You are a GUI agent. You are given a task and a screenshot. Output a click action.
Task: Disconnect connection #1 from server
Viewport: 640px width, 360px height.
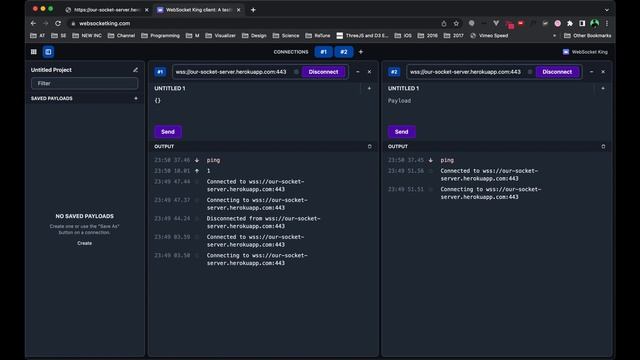point(323,72)
